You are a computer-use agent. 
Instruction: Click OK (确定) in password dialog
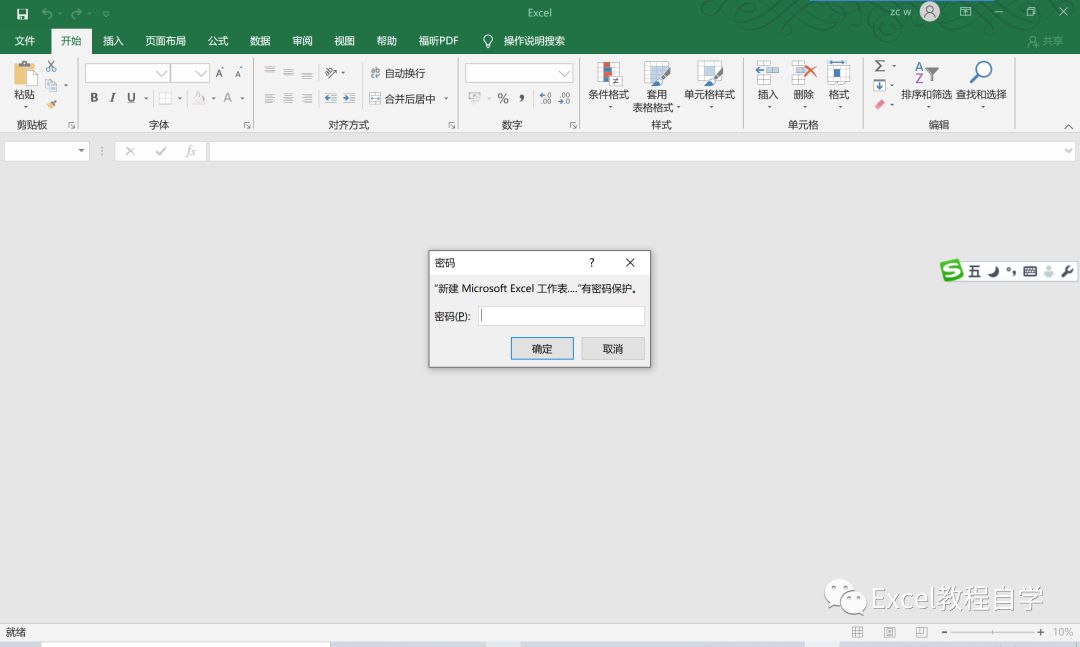click(x=542, y=349)
